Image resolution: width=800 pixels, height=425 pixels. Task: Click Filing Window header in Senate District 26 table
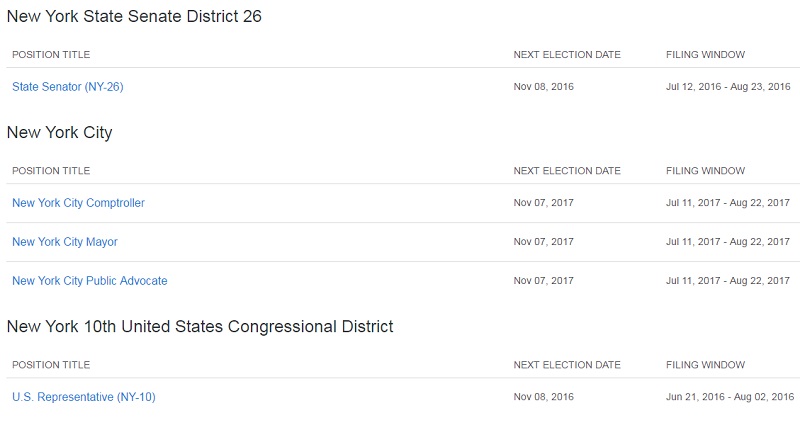coord(705,55)
